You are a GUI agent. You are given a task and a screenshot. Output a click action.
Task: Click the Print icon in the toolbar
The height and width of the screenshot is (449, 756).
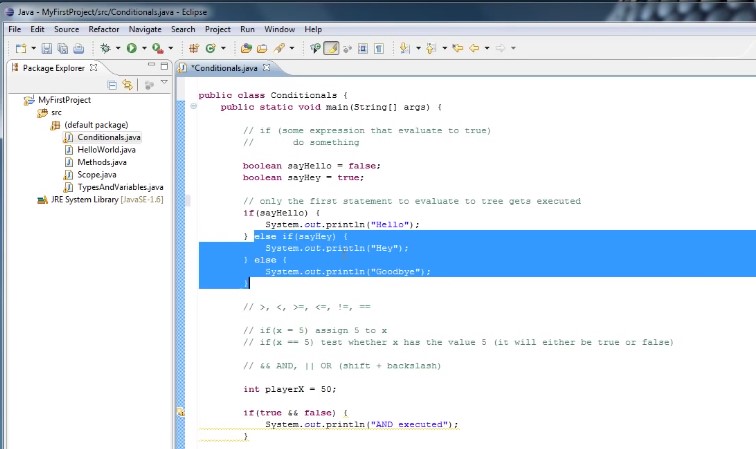(77, 48)
